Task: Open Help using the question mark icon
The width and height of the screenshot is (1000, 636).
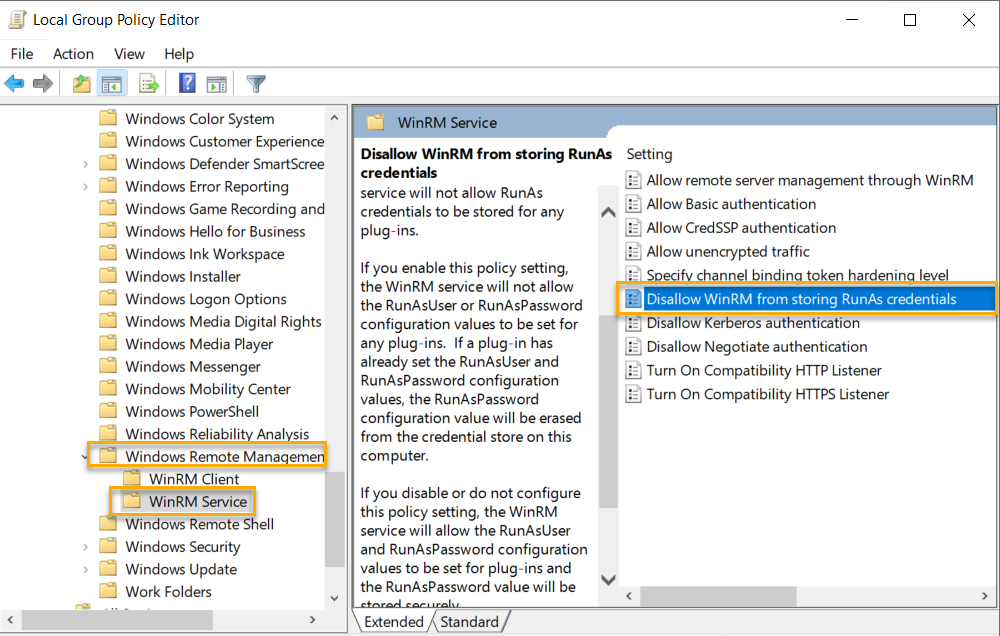Action: pos(187,84)
